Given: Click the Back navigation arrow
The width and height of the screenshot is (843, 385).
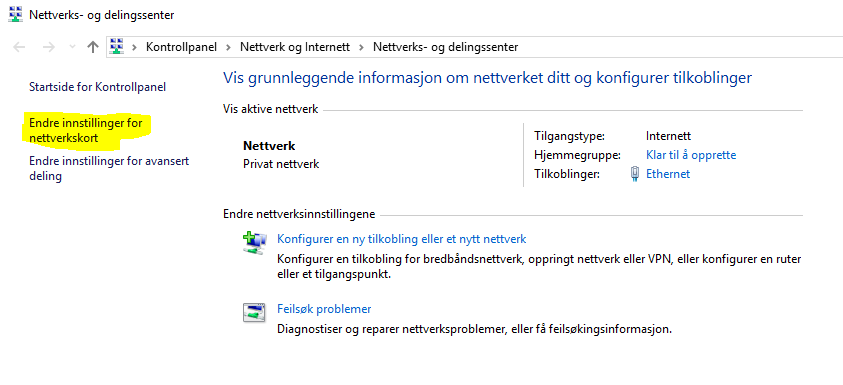Looking at the screenshot, I should tap(19, 47).
